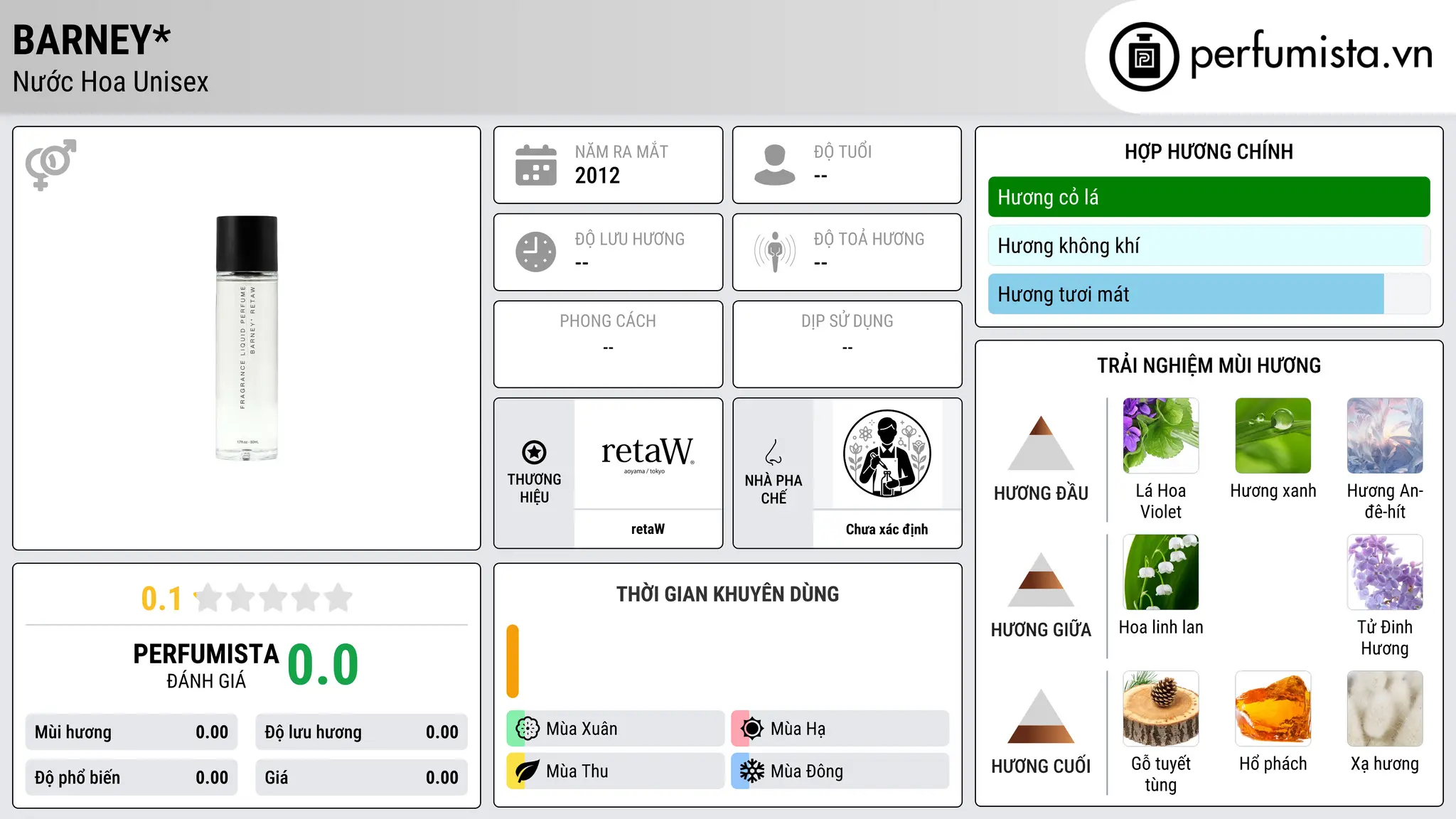Click the Thời gian khuyên dùng heading
The width and height of the screenshot is (1456, 819).
(727, 594)
